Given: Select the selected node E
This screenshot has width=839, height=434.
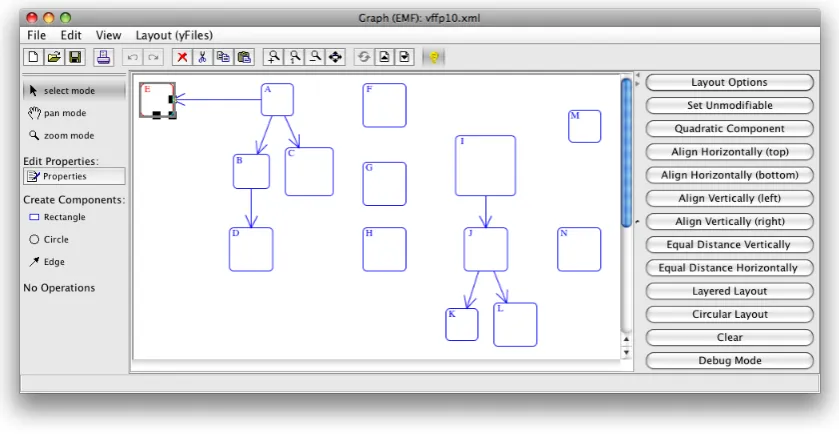Looking at the screenshot, I should (158, 100).
